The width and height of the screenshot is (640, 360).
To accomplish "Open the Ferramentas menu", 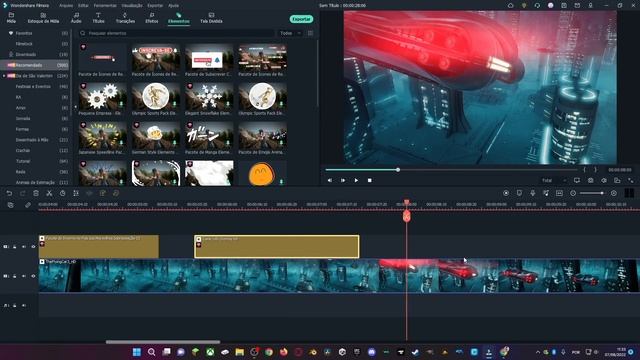I will pos(105,6).
